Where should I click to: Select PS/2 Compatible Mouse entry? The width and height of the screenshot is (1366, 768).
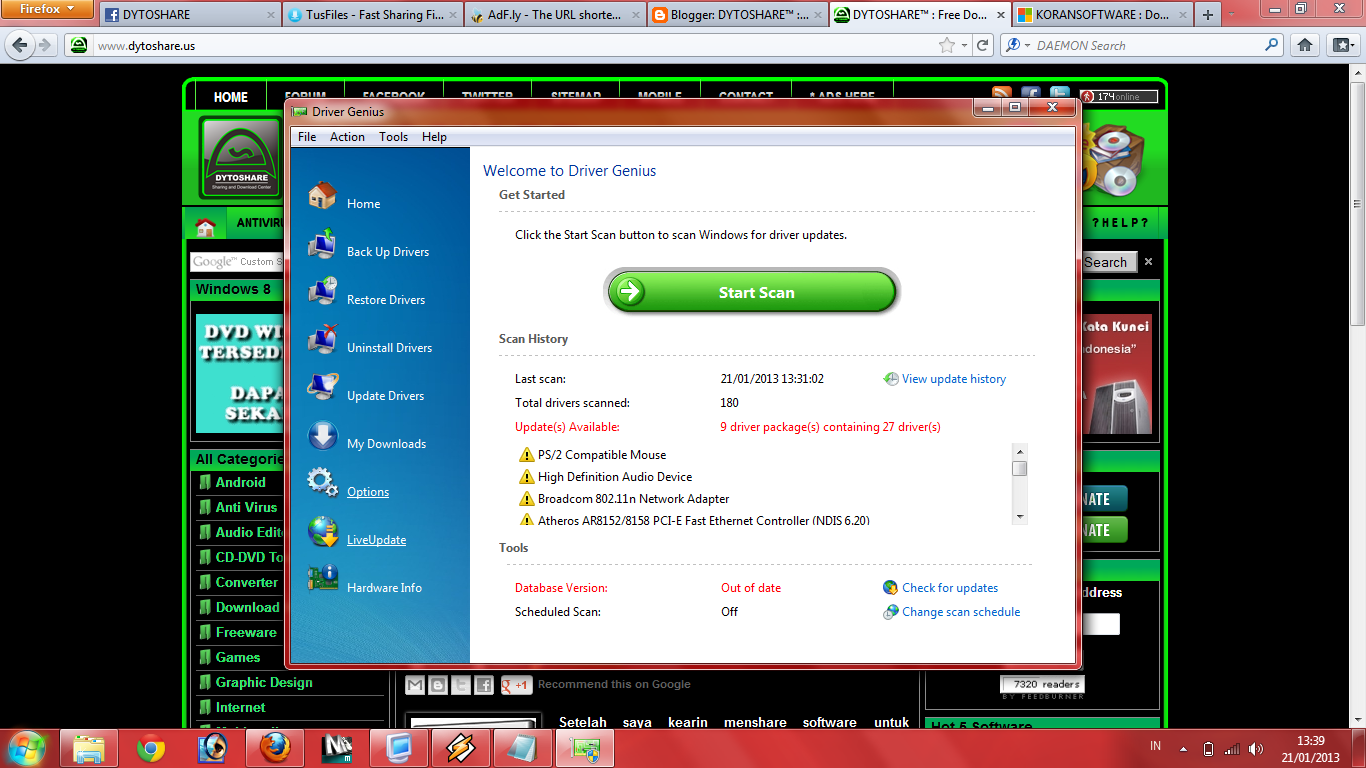(602, 455)
